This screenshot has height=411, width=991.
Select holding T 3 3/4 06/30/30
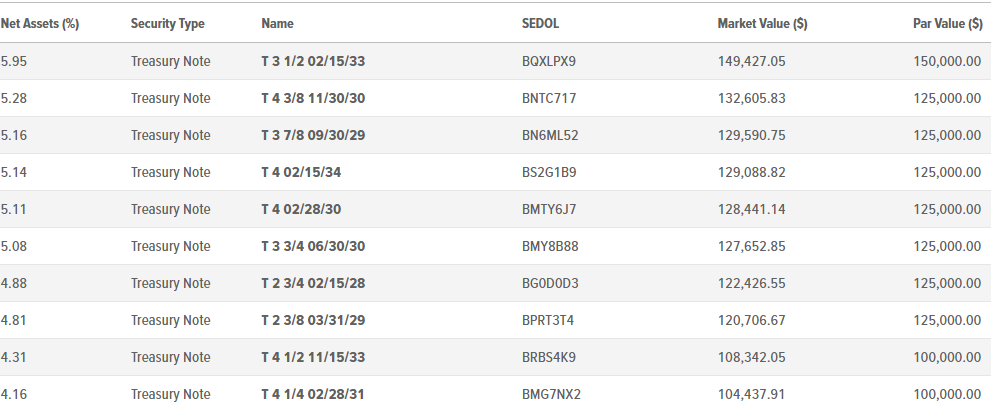click(313, 247)
